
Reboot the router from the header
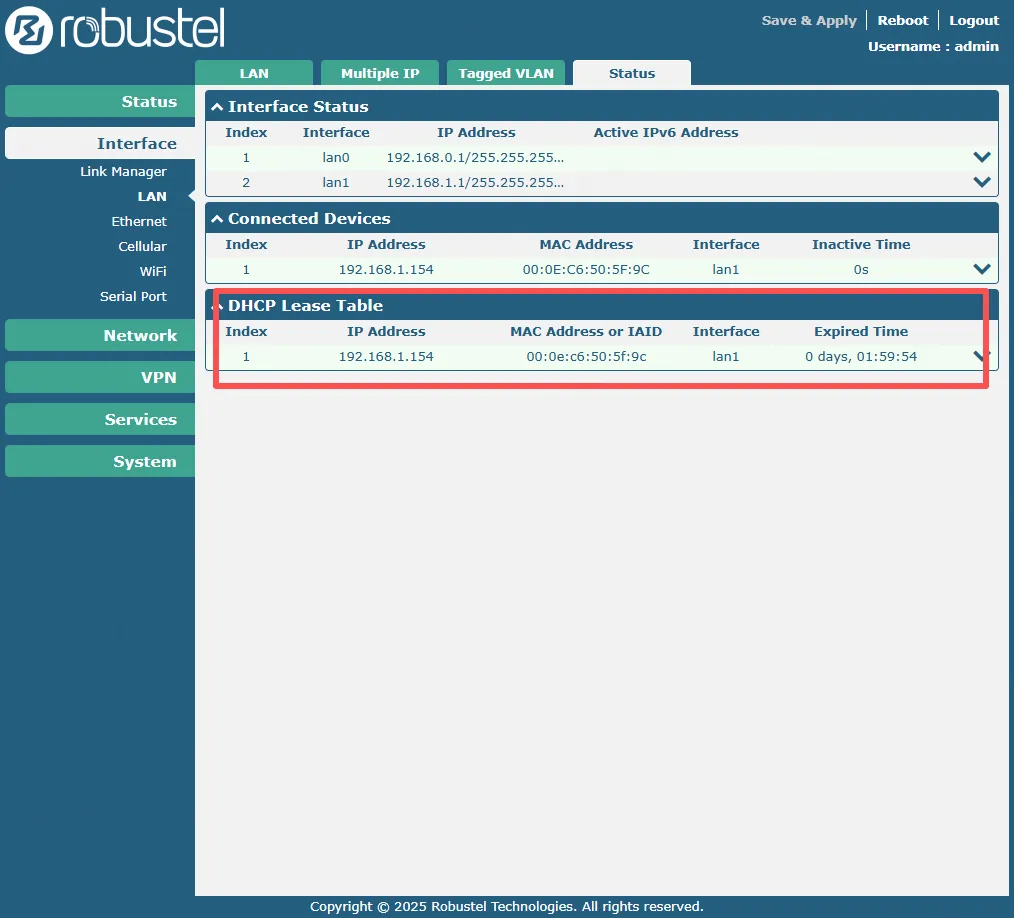902,20
